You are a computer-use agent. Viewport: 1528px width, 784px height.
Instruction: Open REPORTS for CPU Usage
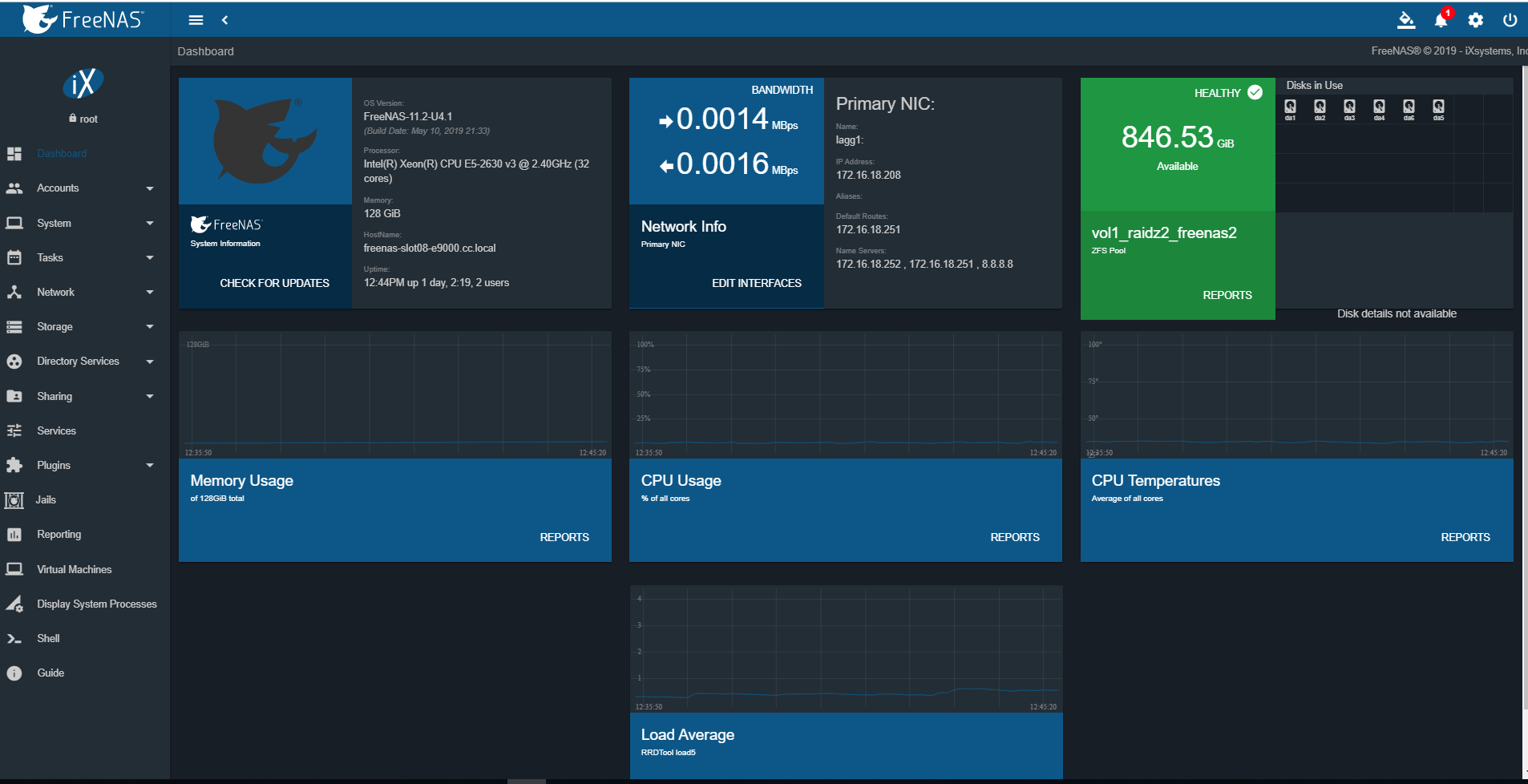1015,537
